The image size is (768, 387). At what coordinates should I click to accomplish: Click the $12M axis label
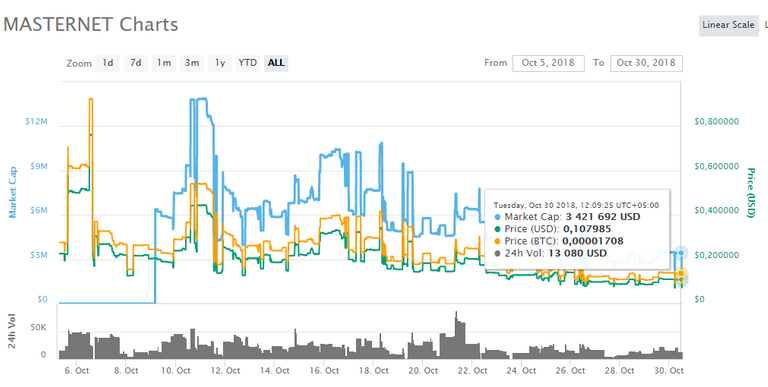[x=37, y=121]
